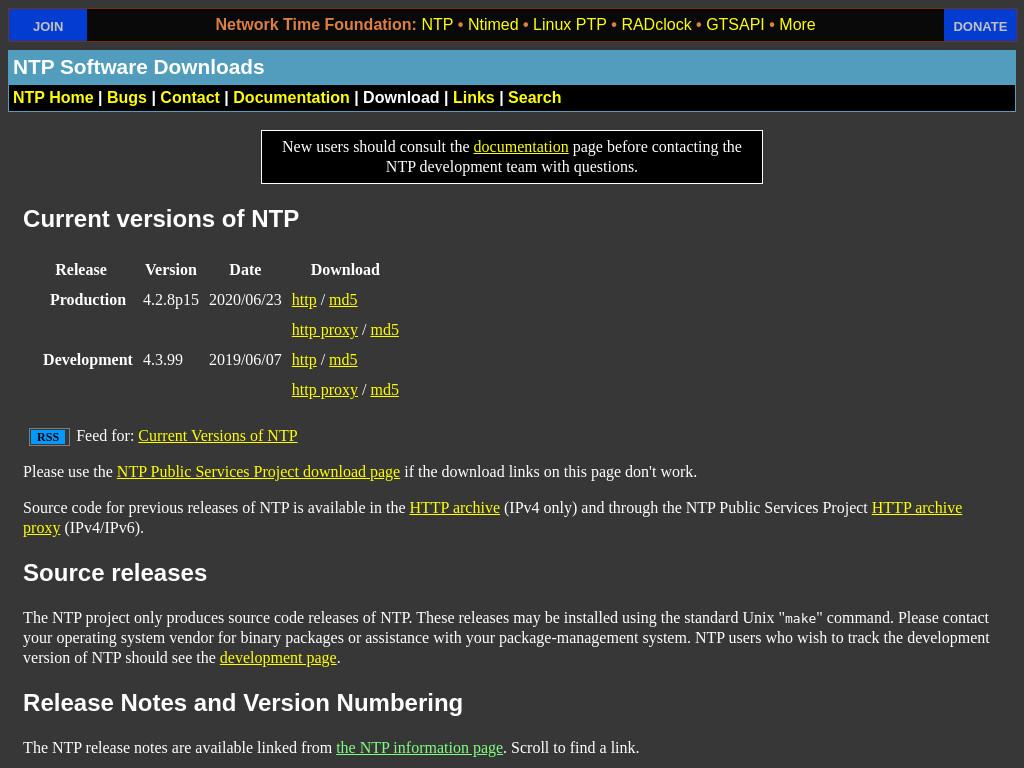Click the Network Time Foundation label
The height and width of the screenshot is (768, 1024).
(315, 25)
